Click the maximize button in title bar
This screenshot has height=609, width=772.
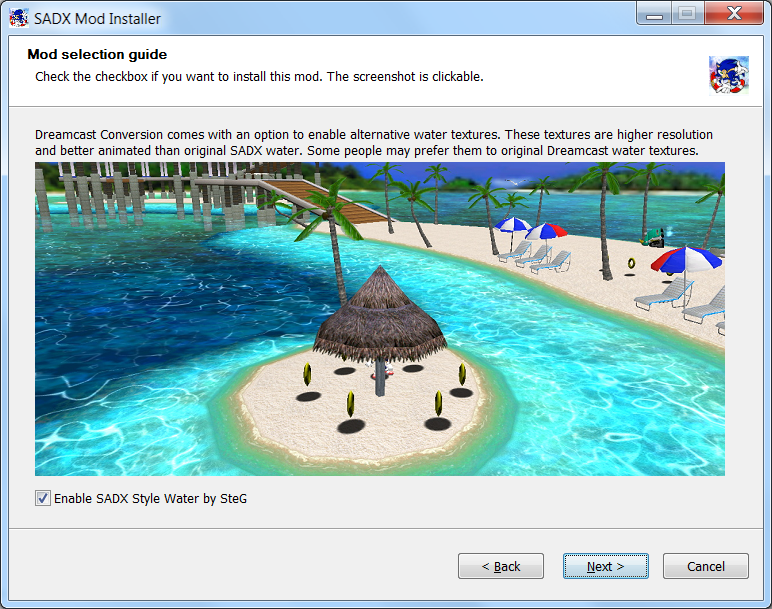point(687,13)
